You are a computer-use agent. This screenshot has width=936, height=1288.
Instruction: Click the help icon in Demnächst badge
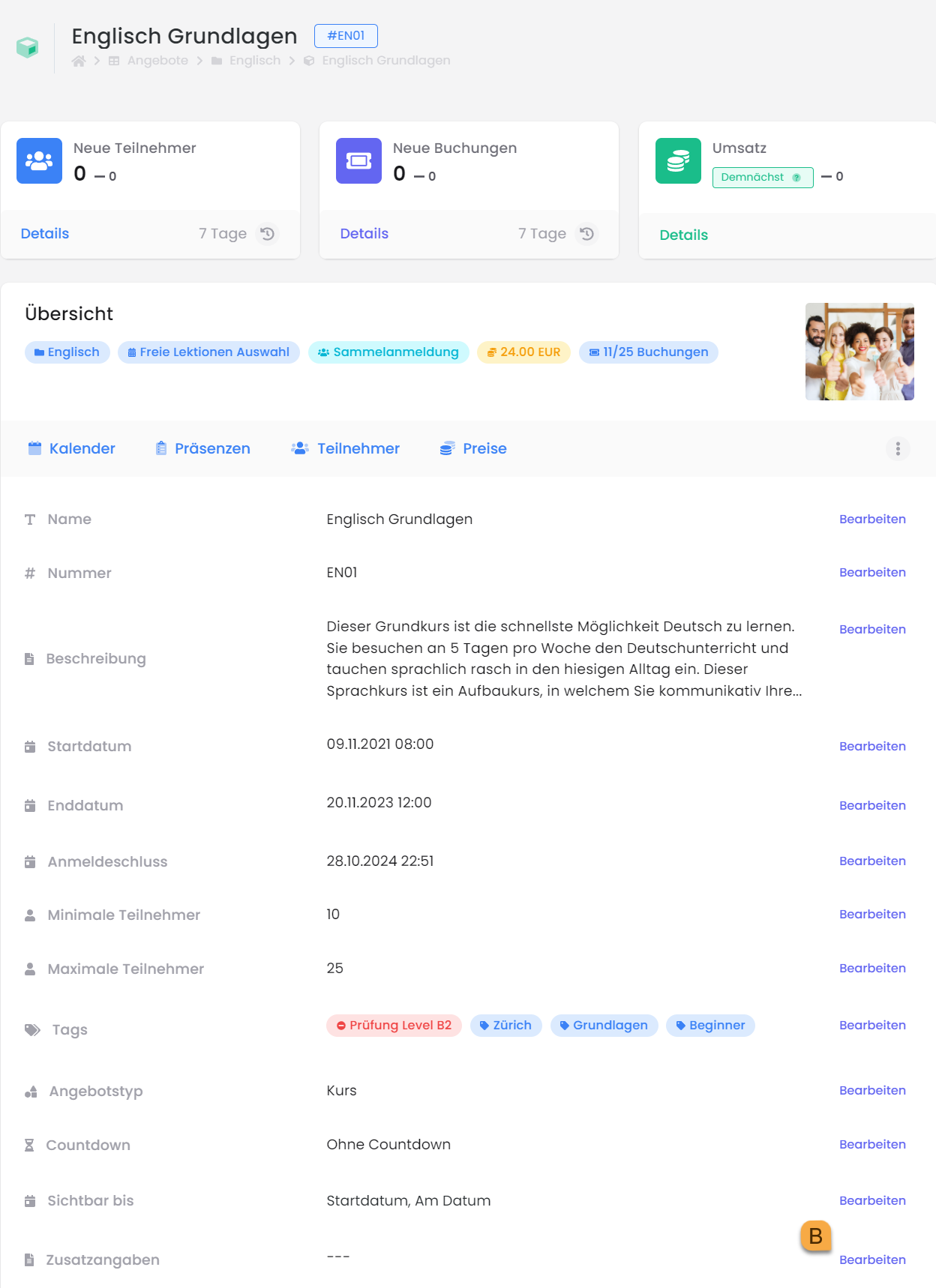coord(796,178)
